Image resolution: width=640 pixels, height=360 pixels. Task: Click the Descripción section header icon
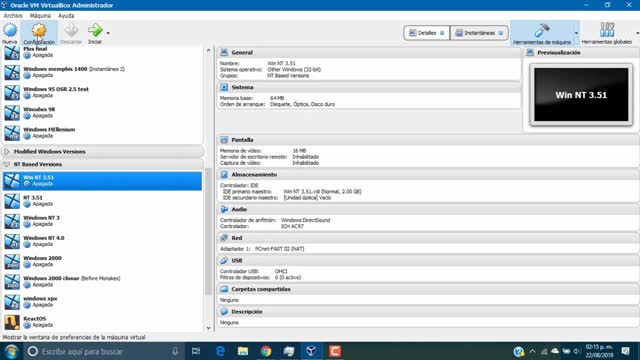224,311
